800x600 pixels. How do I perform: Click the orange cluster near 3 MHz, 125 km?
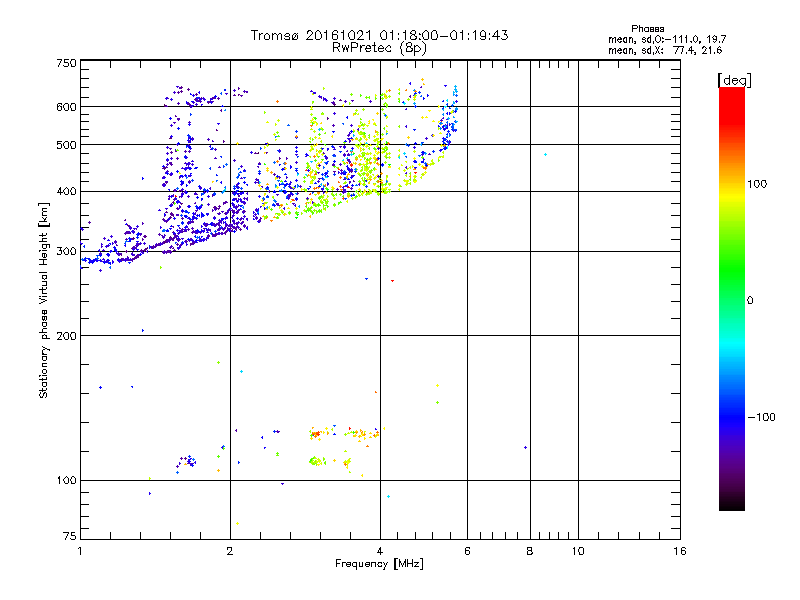(315, 434)
